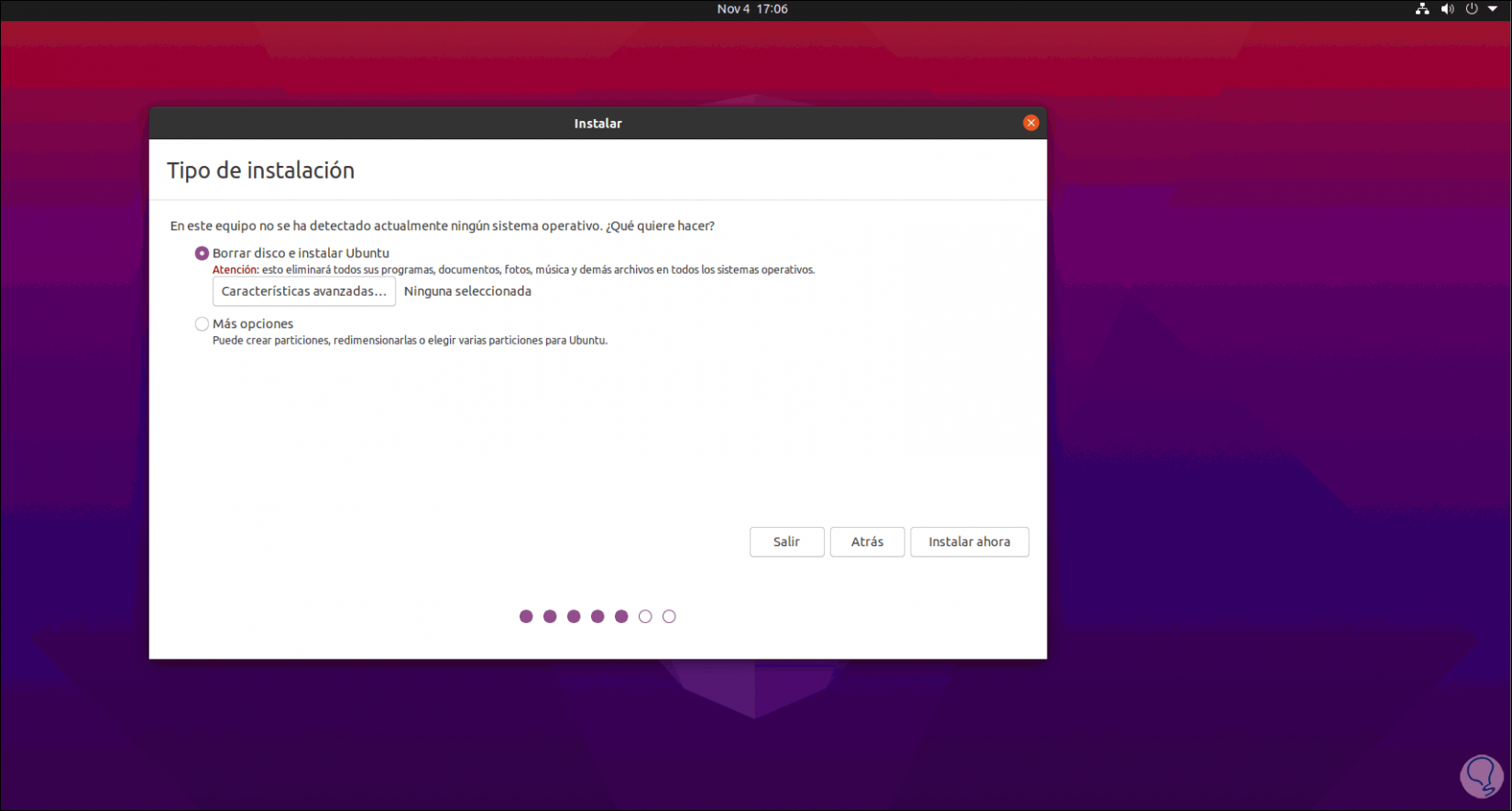Close the Instalar window
Image resolution: width=1512 pixels, height=811 pixels.
click(x=1031, y=123)
